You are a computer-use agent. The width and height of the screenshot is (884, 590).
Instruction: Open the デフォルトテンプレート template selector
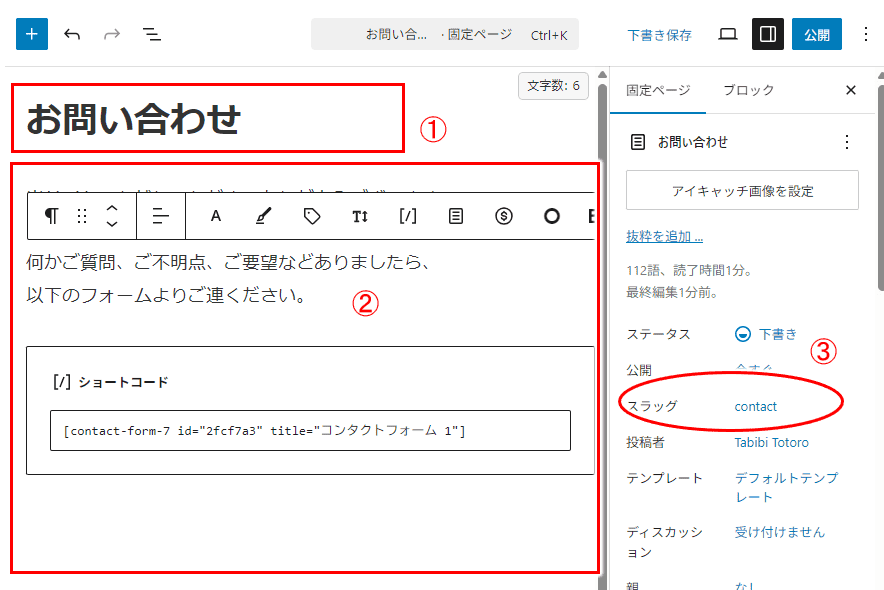[786, 487]
